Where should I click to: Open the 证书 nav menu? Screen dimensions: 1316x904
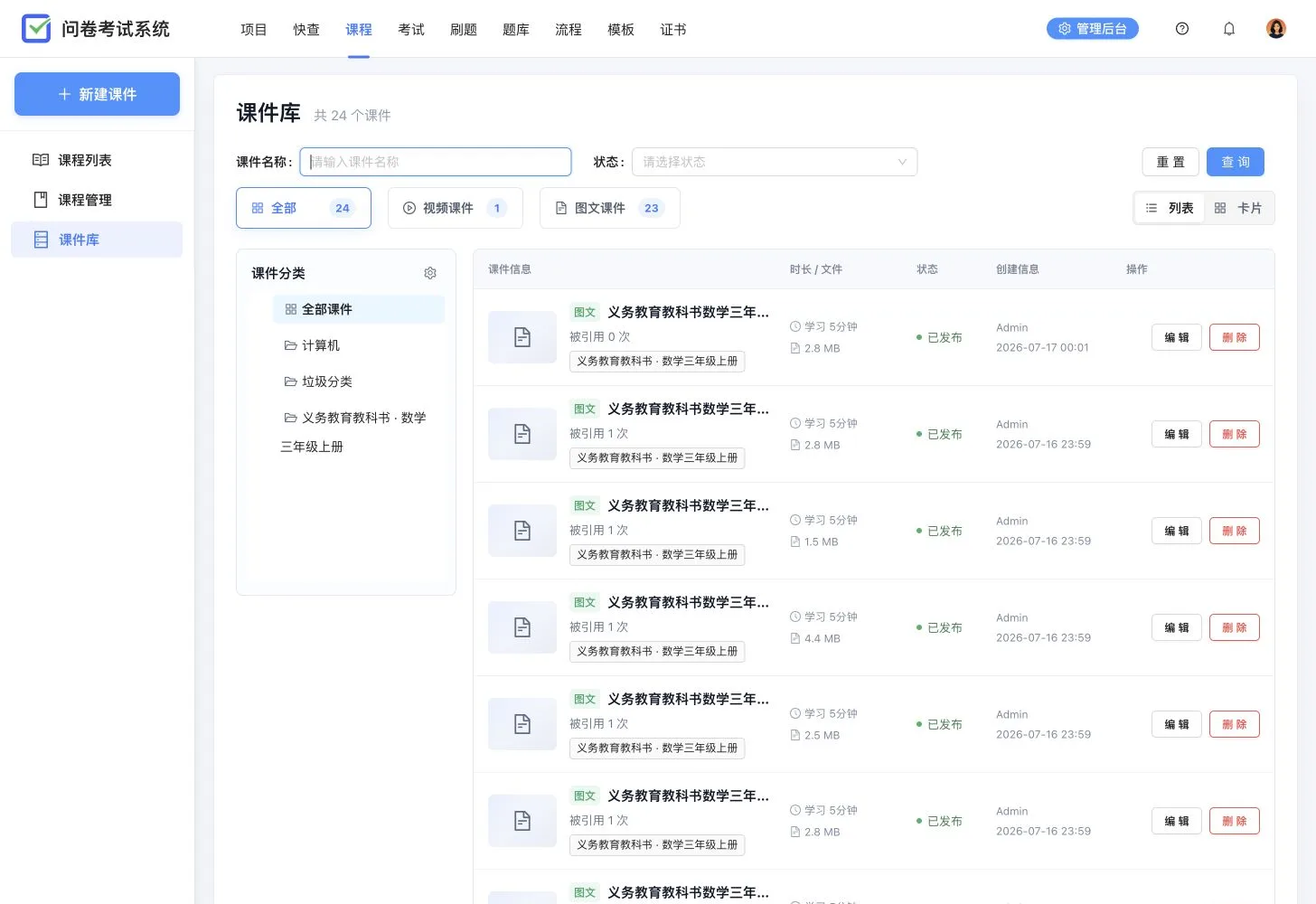coord(673,30)
